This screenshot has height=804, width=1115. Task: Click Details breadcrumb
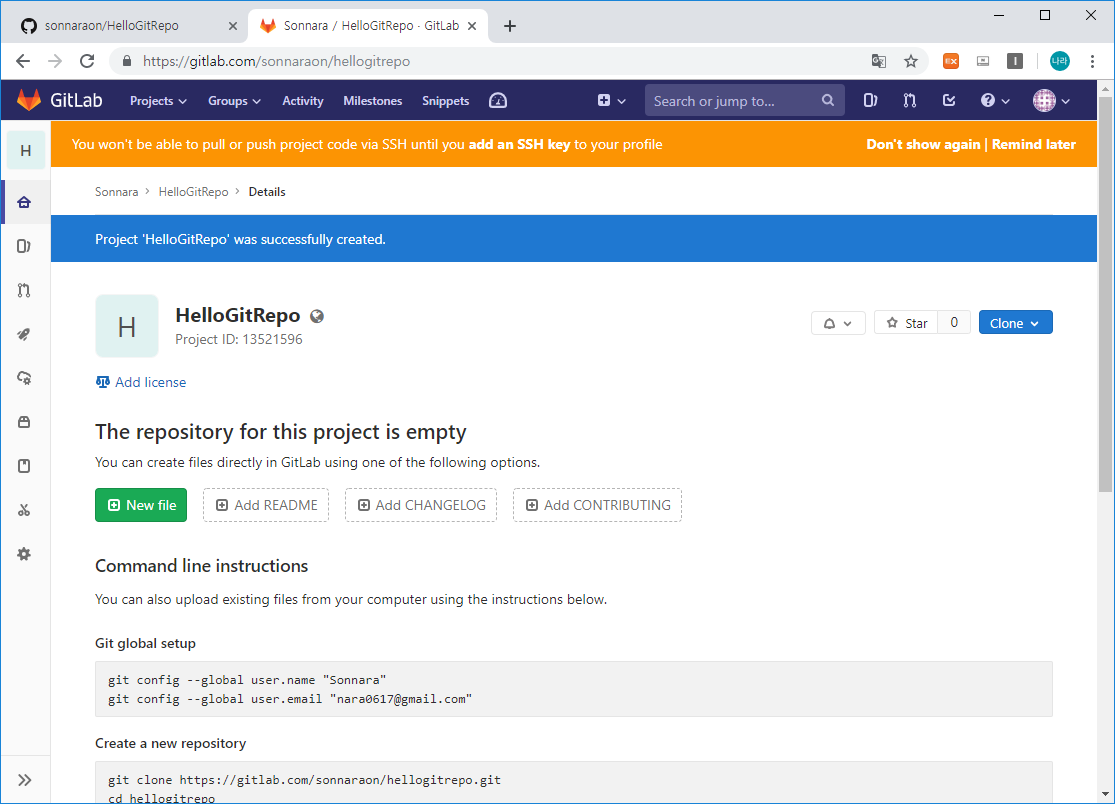click(x=267, y=192)
